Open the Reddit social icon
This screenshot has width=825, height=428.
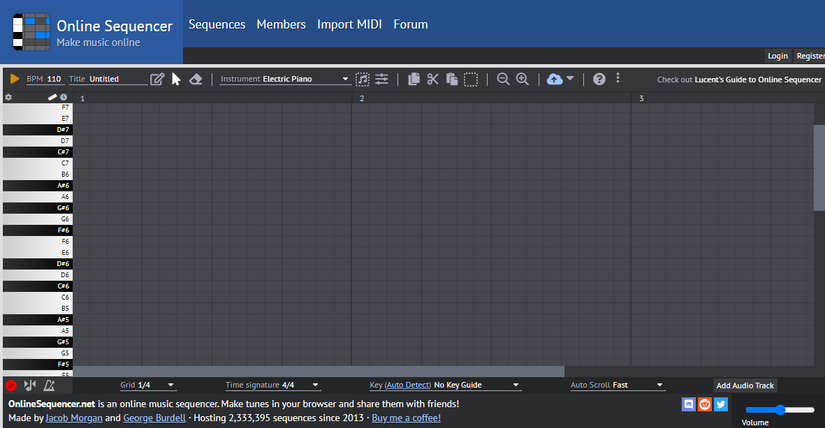[x=705, y=404]
